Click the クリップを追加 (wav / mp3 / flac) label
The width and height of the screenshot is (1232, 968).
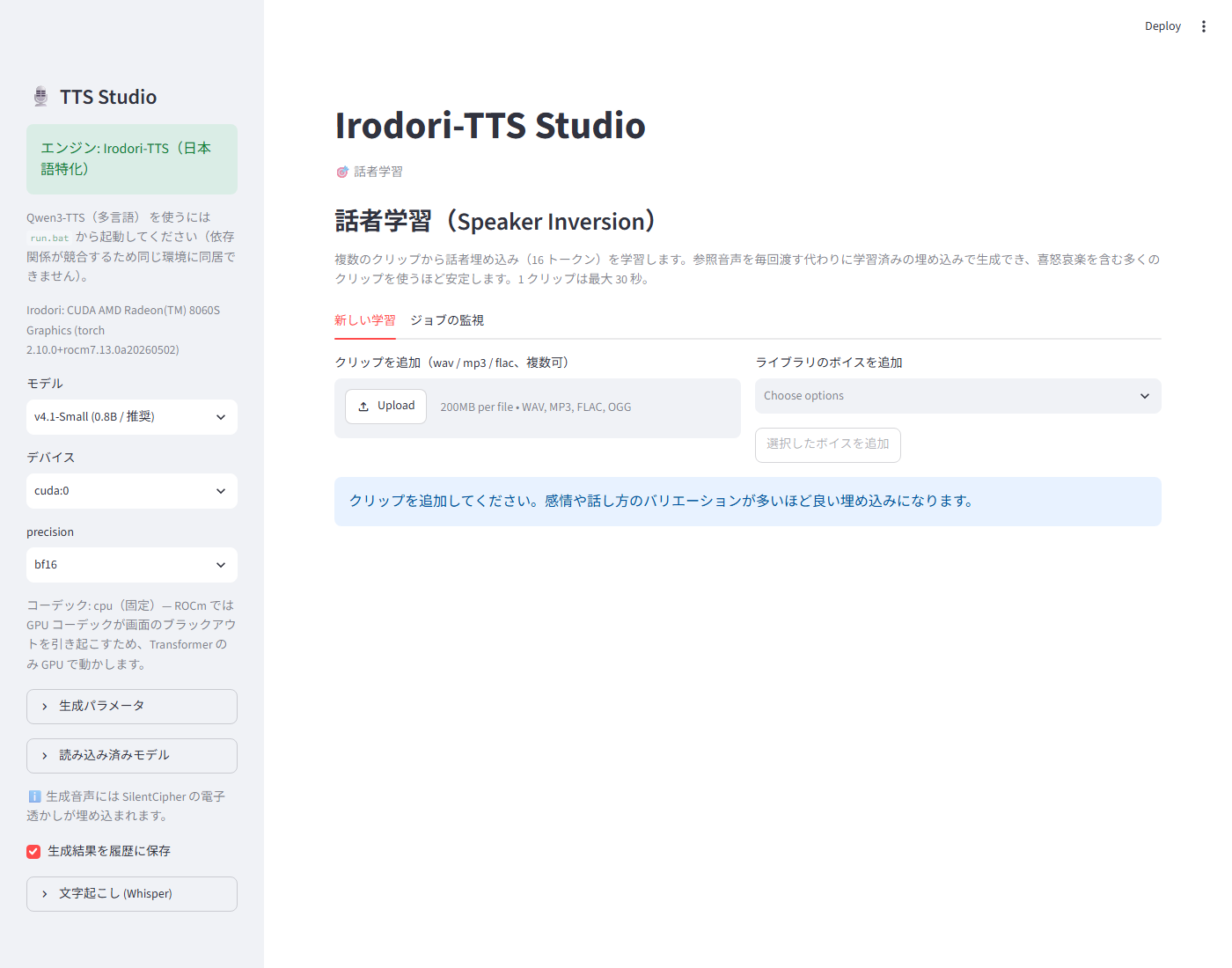pyautogui.click(x=451, y=363)
